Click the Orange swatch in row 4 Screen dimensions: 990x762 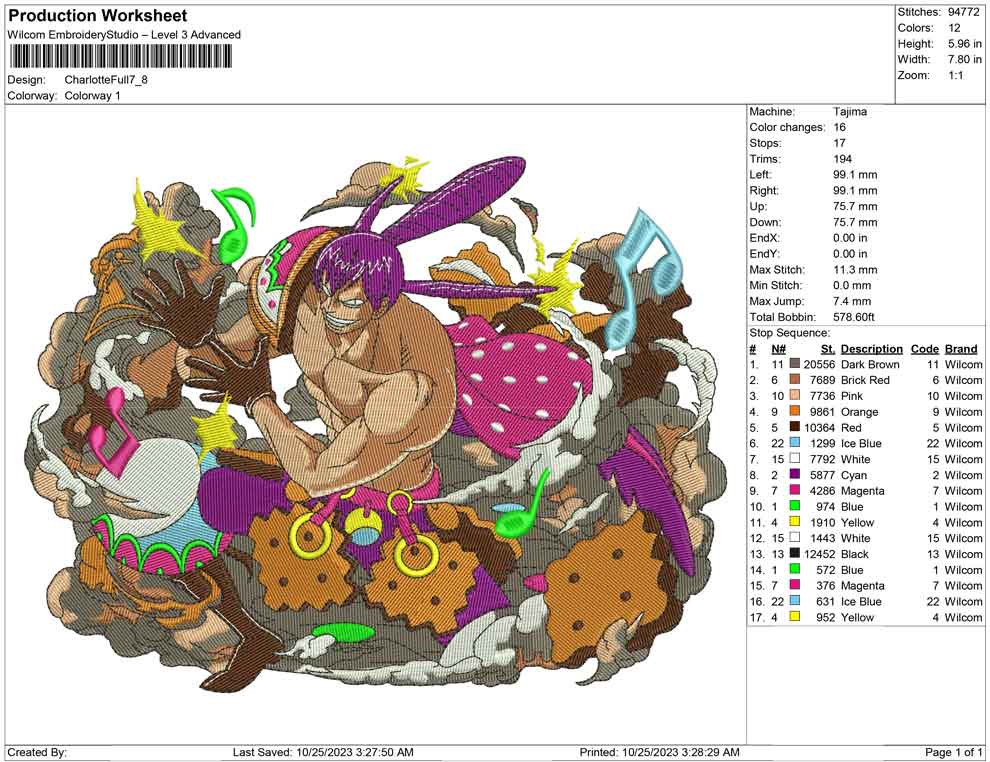(x=794, y=412)
